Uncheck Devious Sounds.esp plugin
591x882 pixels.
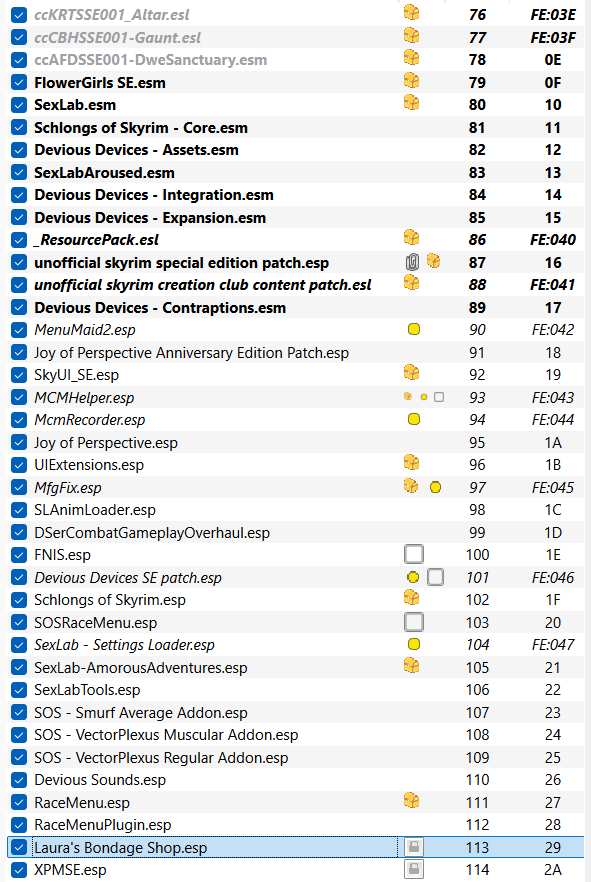coord(19,780)
